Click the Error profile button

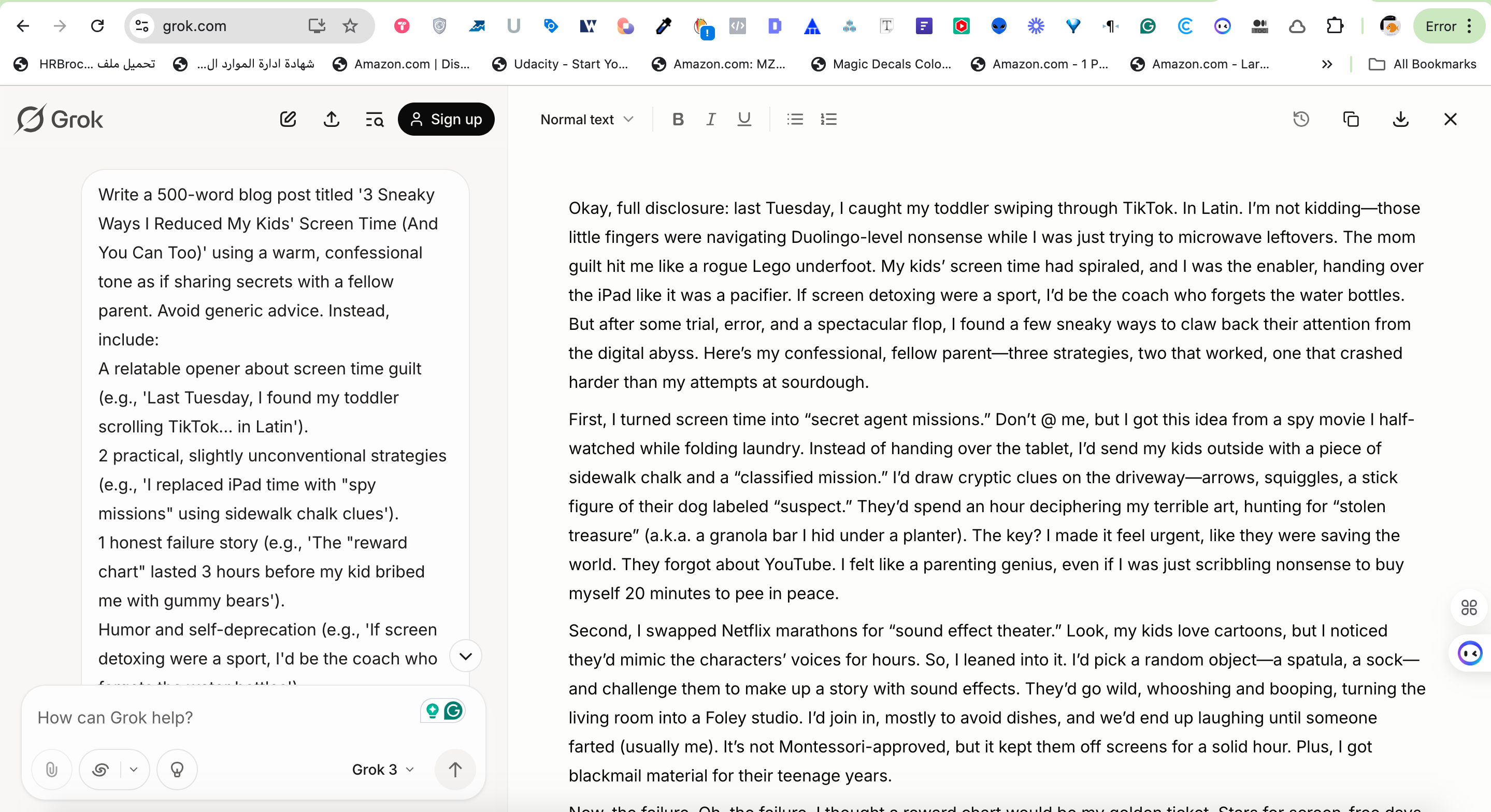(x=1440, y=26)
